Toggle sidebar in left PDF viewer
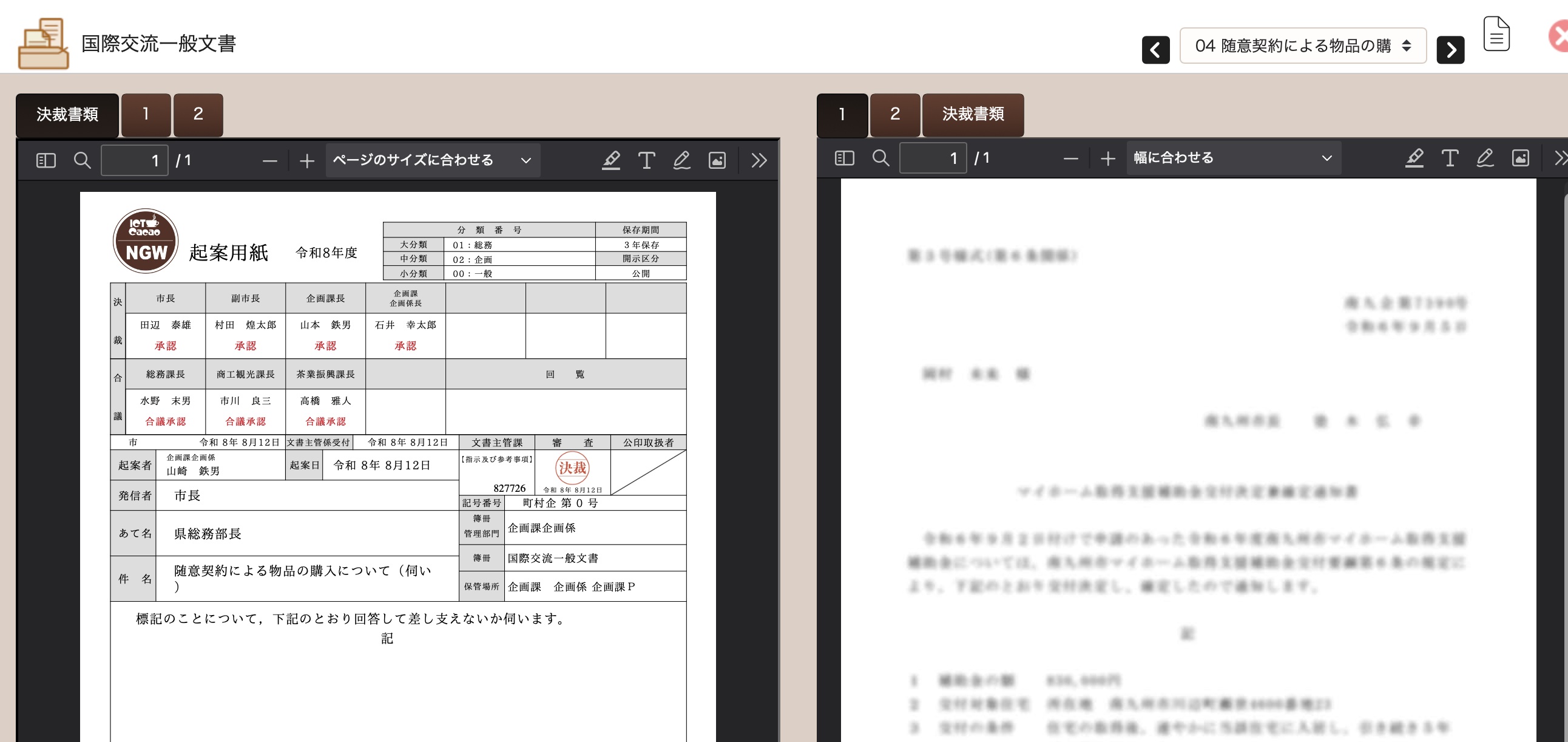 (46, 160)
